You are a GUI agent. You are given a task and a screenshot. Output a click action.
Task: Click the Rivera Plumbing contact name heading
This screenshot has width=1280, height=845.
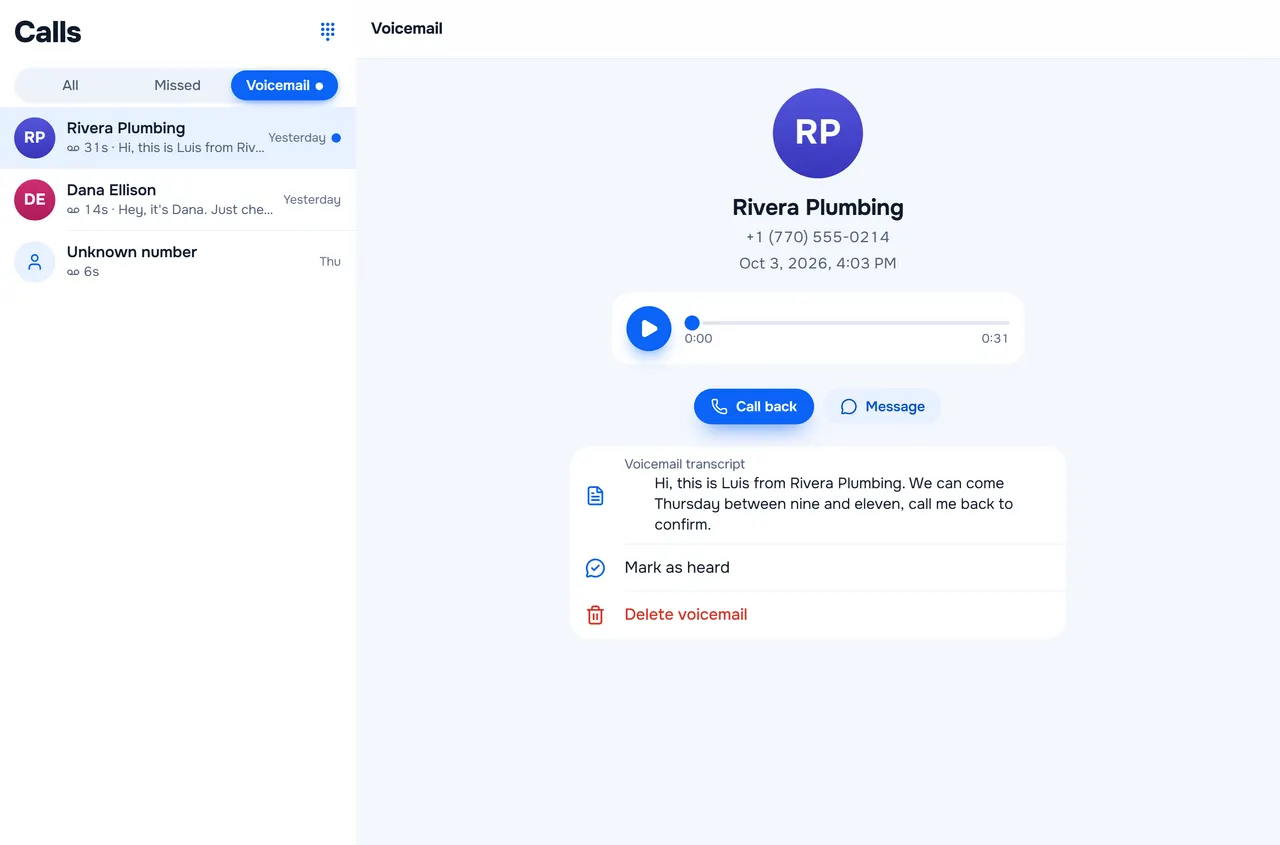[x=818, y=207]
